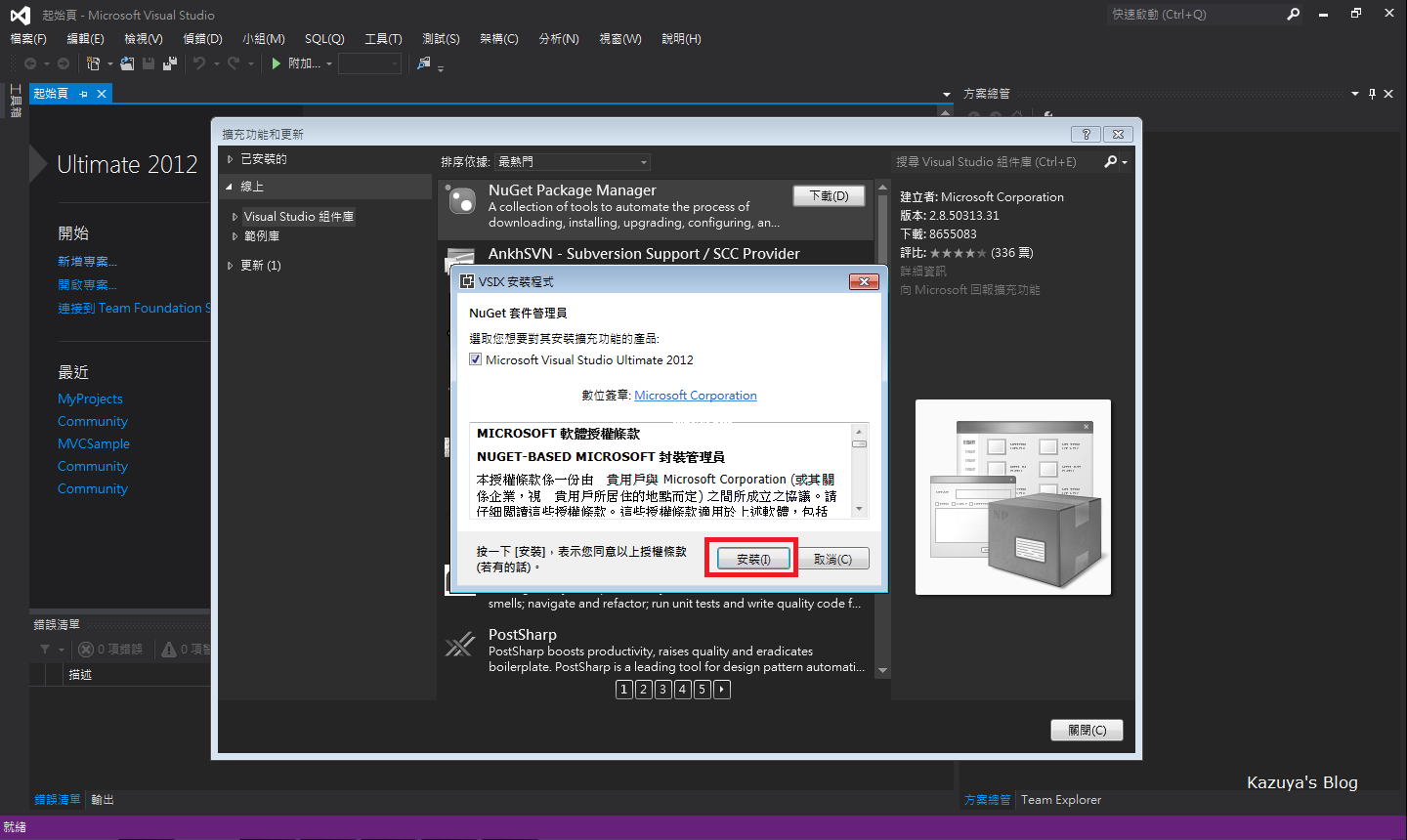Open the 分析(N) menu

[559, 39]
